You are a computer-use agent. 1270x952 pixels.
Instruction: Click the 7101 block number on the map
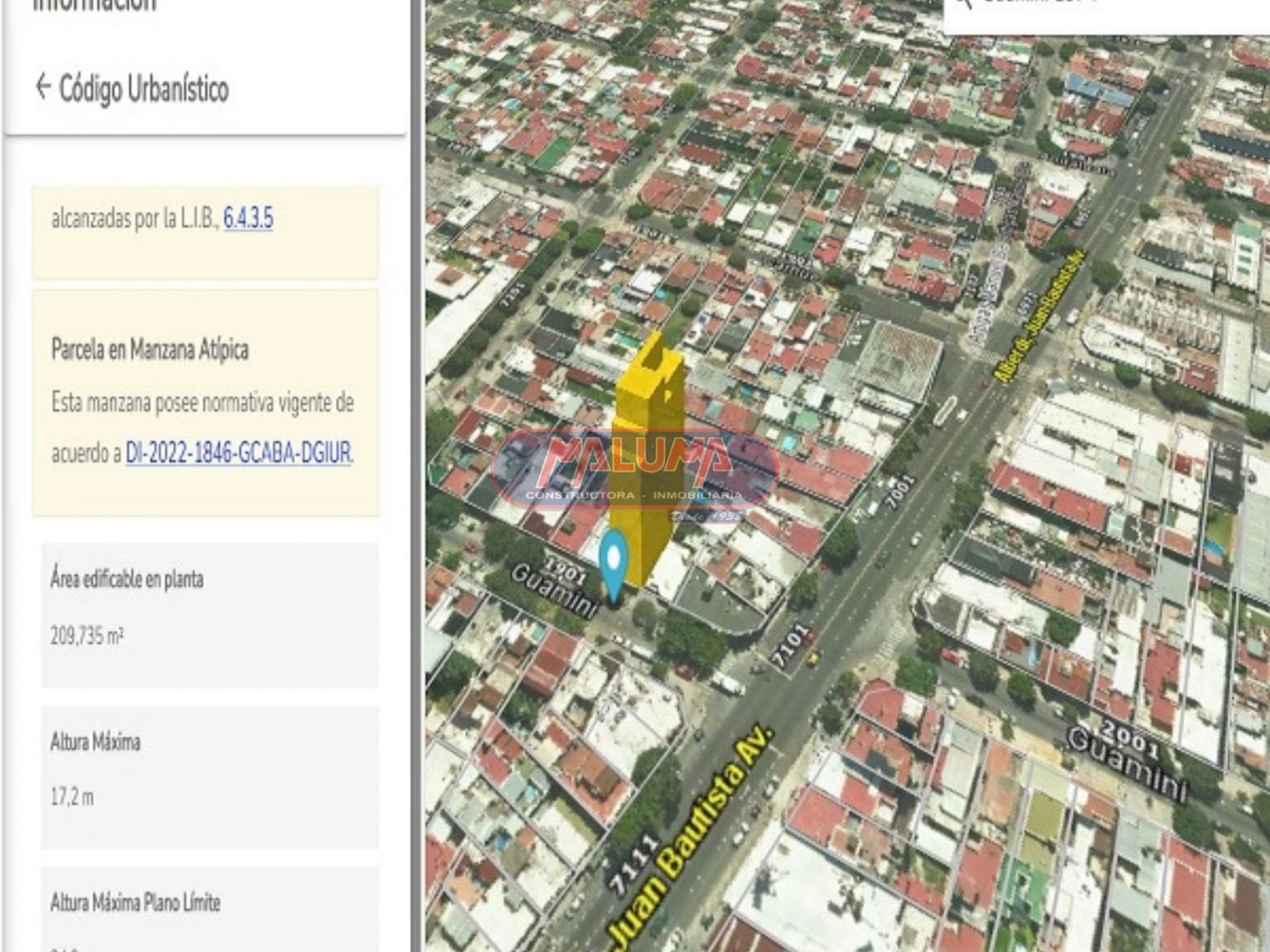(788, 645)
